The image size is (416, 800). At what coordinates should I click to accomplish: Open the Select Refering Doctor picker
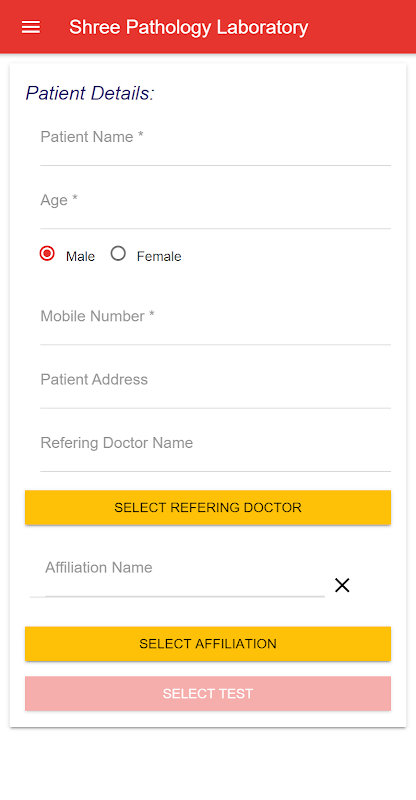208,507
